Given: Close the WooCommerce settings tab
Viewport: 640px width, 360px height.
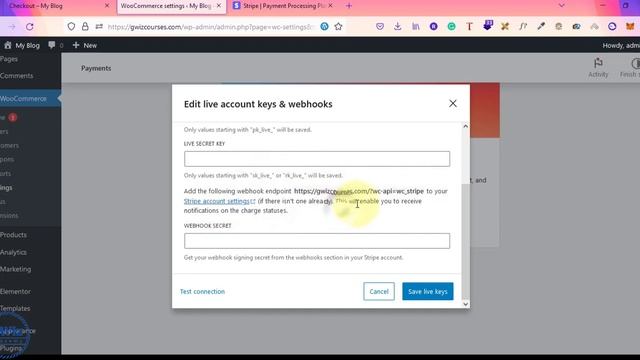Looking at the screenshot, I should [219, 6].
